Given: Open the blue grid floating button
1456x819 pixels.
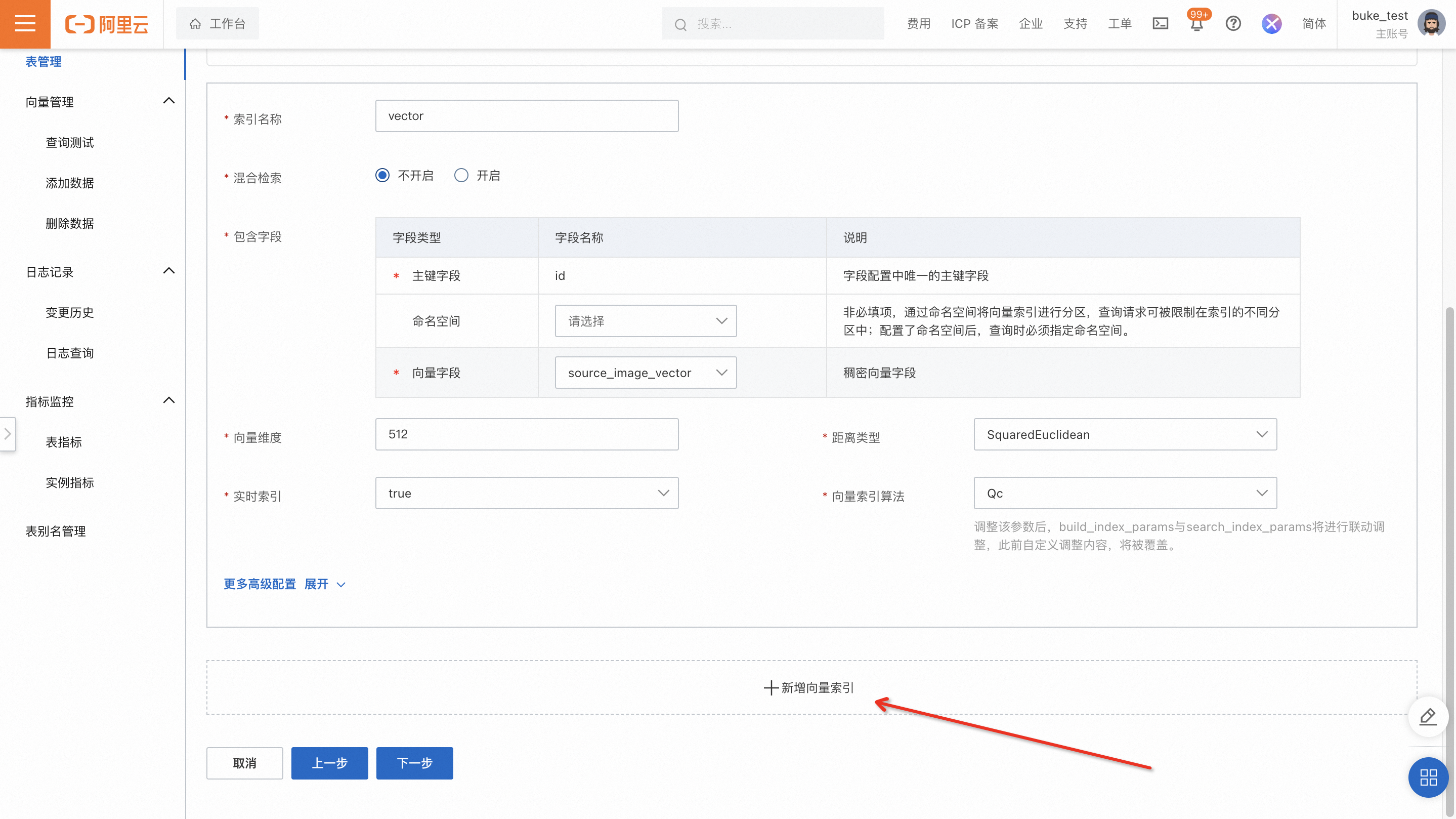Looking at the screenshot, I should point(1428,777).
